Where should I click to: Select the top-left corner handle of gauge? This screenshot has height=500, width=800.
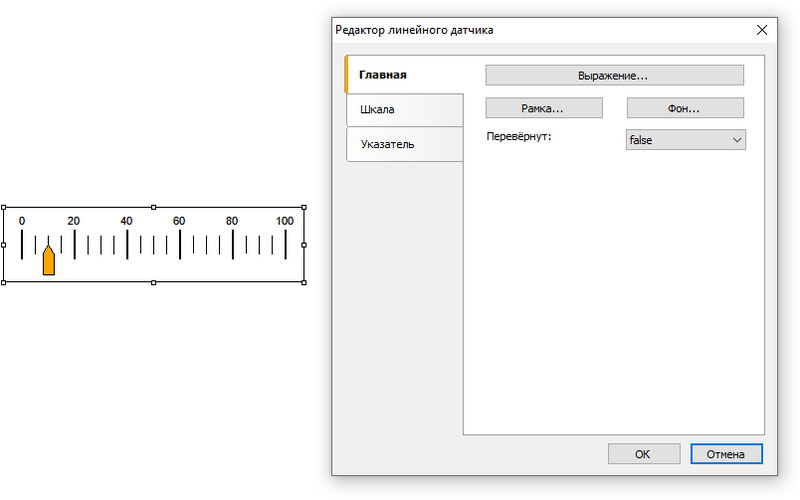pyautogui.click(x=4, y=208)
